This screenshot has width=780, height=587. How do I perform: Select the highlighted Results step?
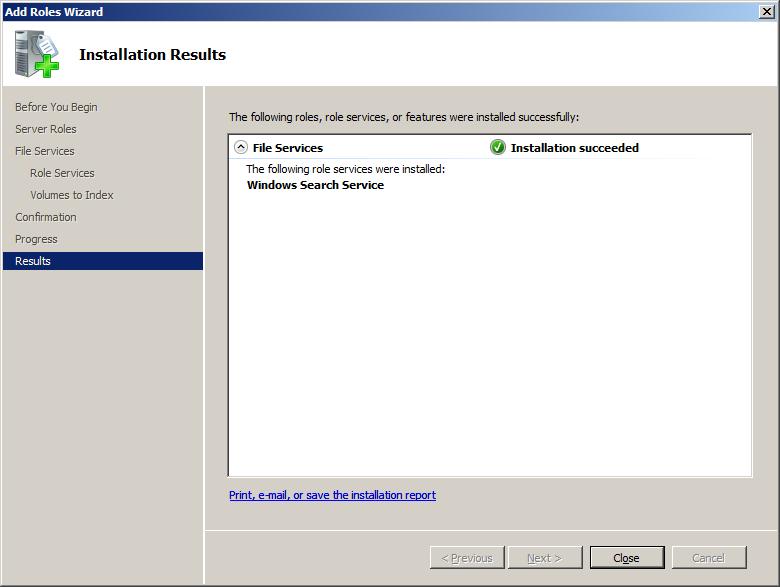pyautogui.click(x=103, y=261)
